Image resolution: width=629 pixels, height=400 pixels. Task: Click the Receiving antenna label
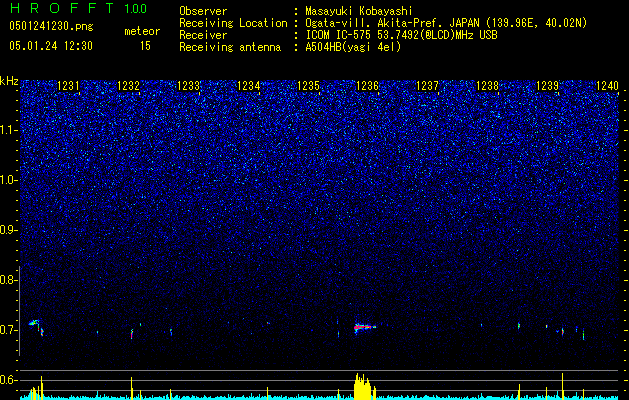(230, 47)
